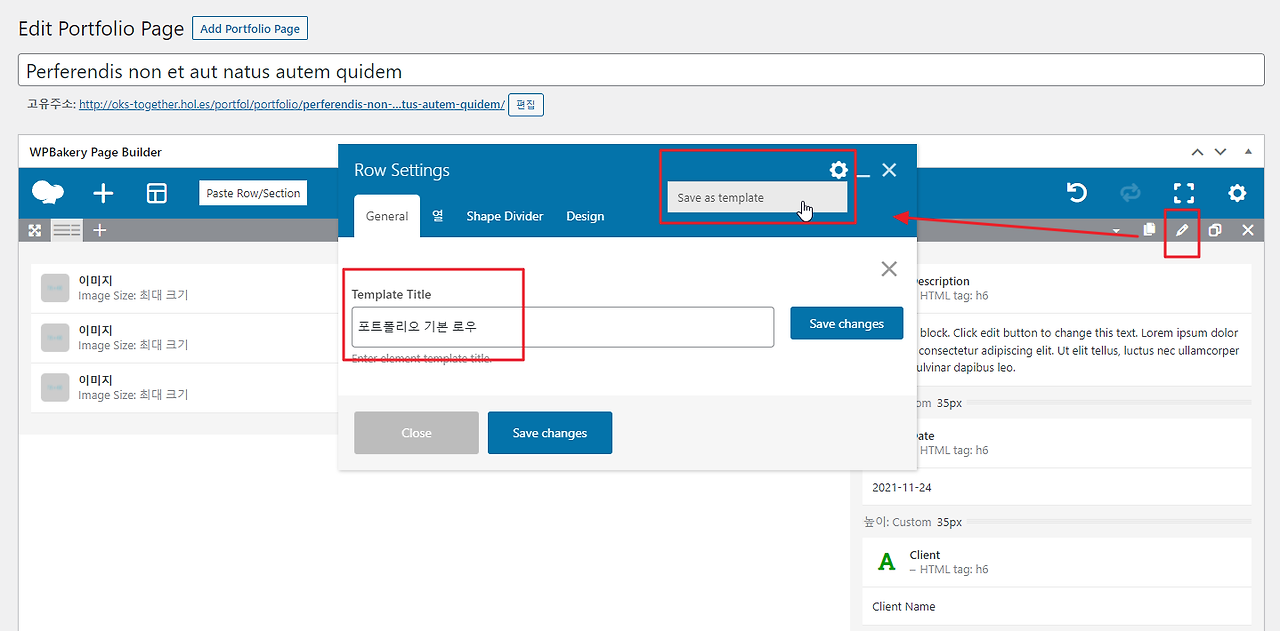Choose Save as template menu item
The image size is (1280, 631).
click(757, 198)
